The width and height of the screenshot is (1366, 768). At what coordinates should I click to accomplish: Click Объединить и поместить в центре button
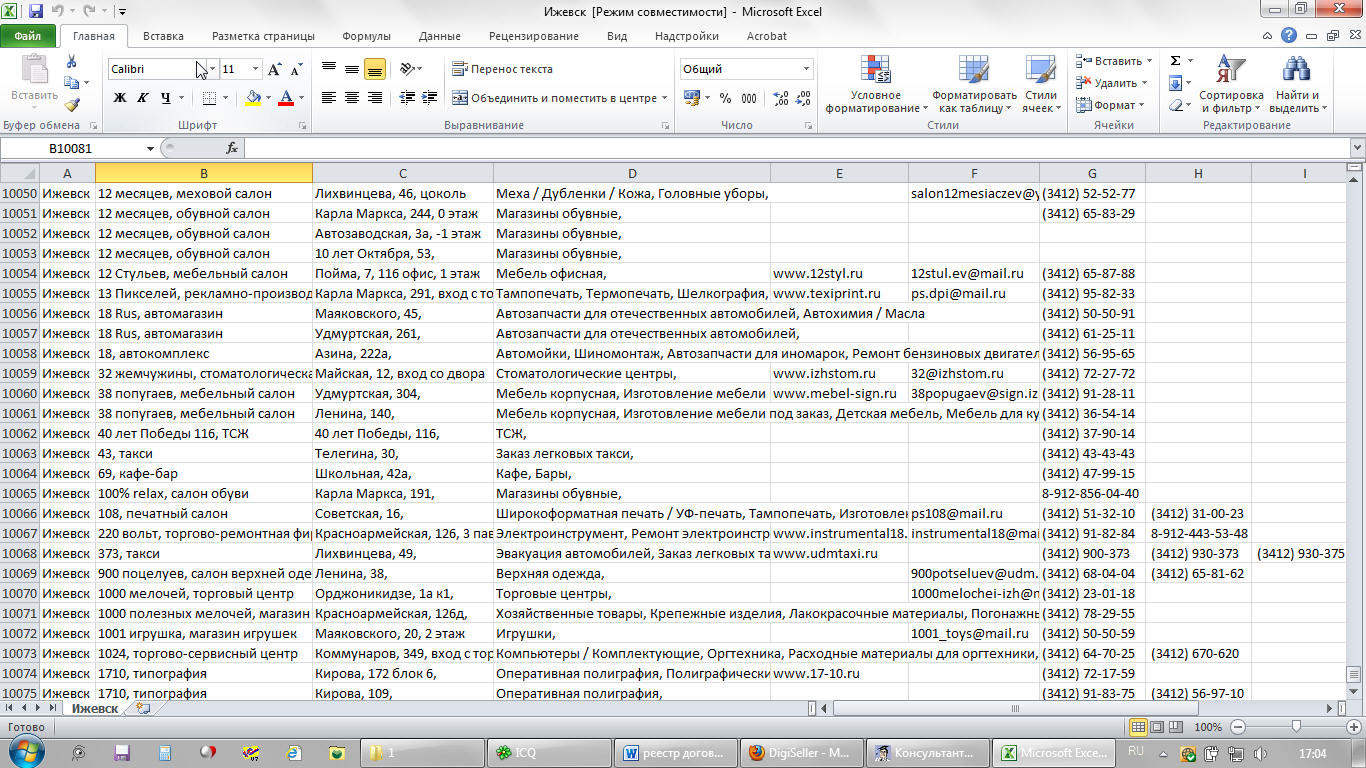(559, 98)
